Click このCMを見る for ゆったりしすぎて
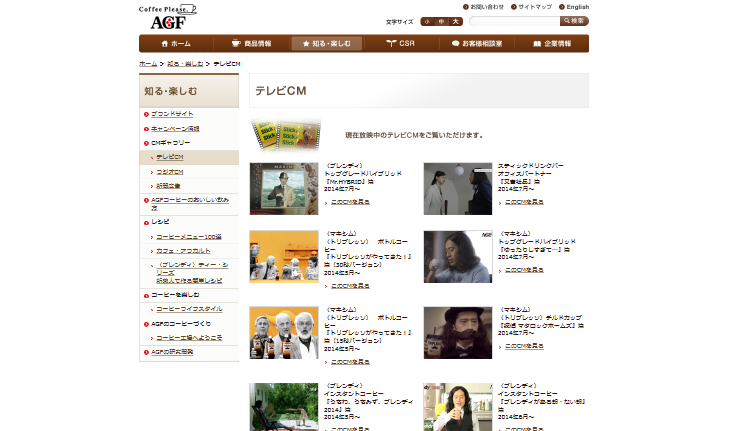Screen dimensions: 729x431 point(524,270)
